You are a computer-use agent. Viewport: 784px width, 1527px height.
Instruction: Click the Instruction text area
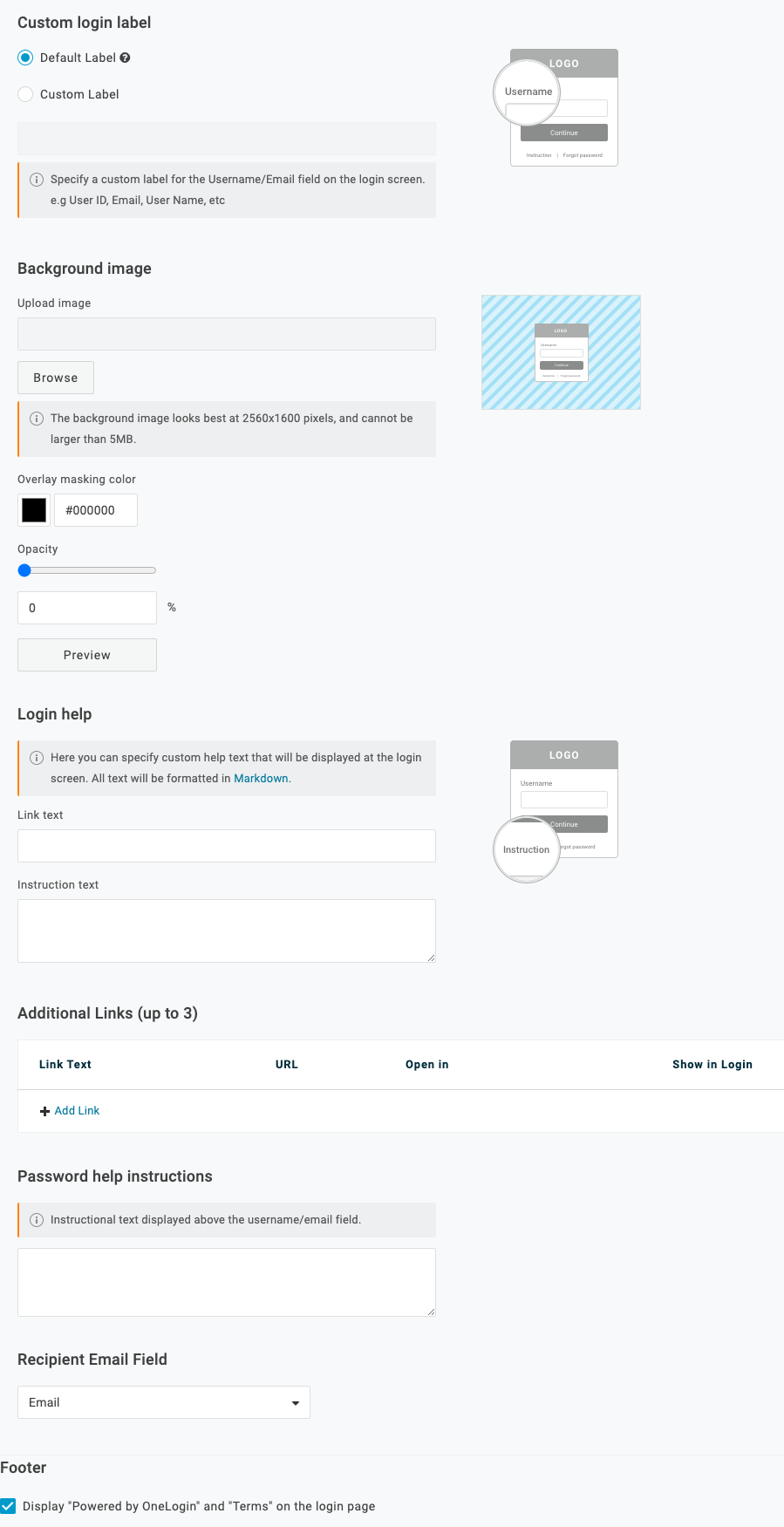(x=226, y=930)
